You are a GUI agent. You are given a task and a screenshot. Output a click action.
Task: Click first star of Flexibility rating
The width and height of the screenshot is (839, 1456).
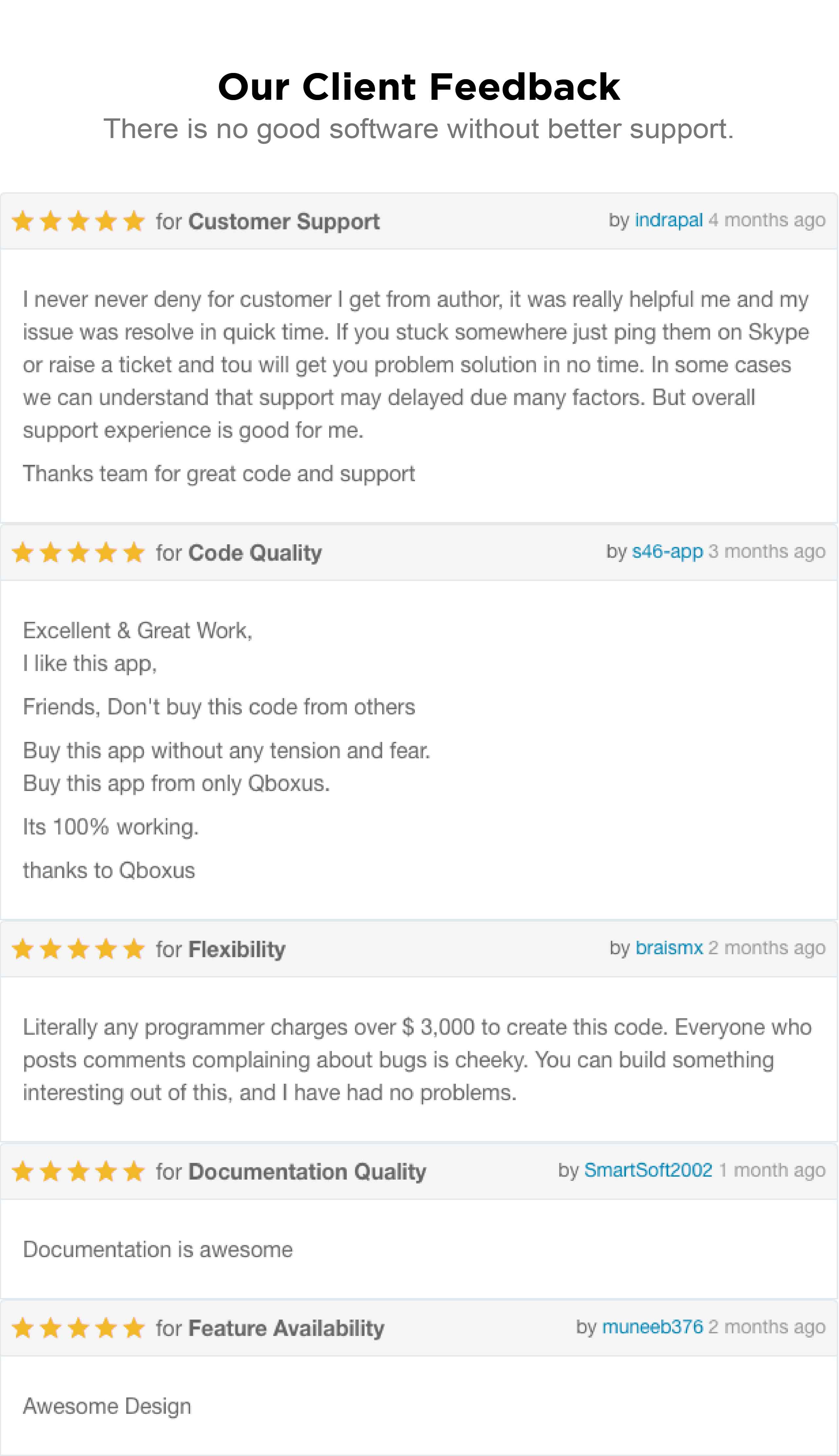[x=23, y=949]
